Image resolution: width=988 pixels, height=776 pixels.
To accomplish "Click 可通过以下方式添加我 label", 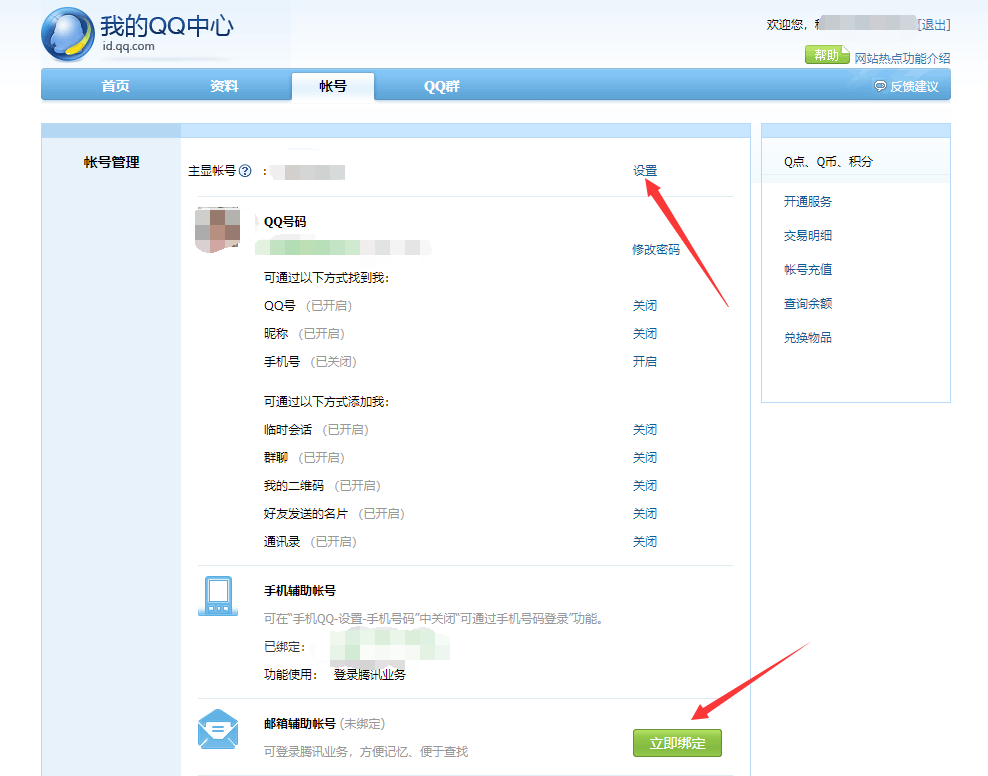I will point(326,402).
